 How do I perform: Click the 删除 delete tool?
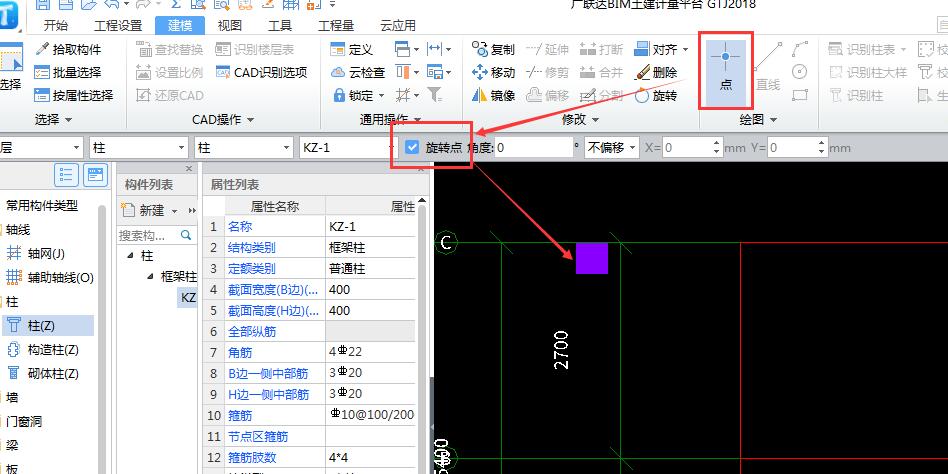[x=656, y=73]
